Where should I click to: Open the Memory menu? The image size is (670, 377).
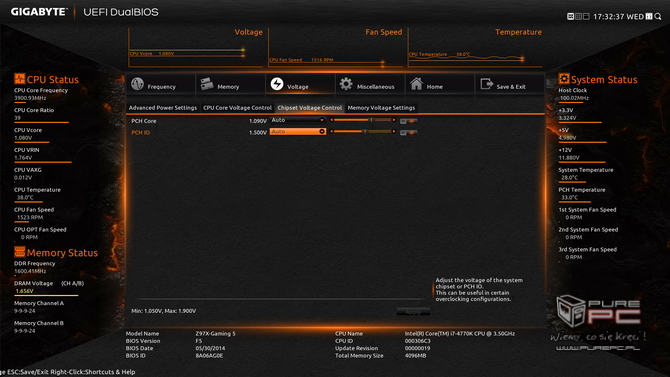pyautogui.click(x=230, y=84)
